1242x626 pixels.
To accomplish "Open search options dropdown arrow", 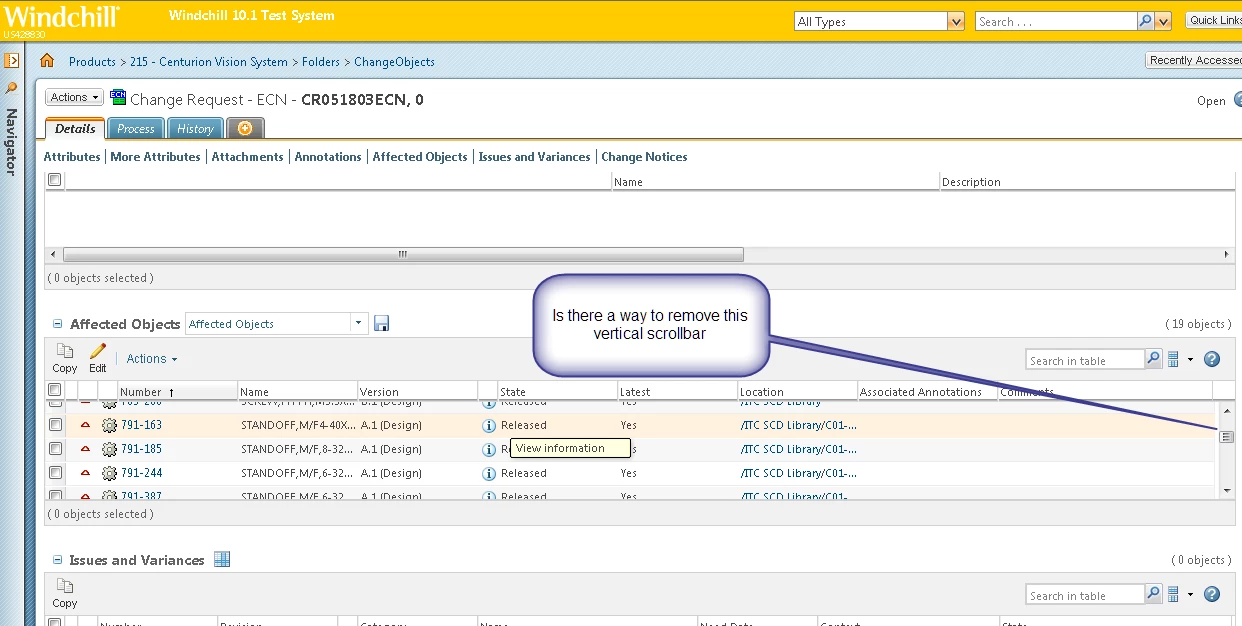I will pos(1163,21).
